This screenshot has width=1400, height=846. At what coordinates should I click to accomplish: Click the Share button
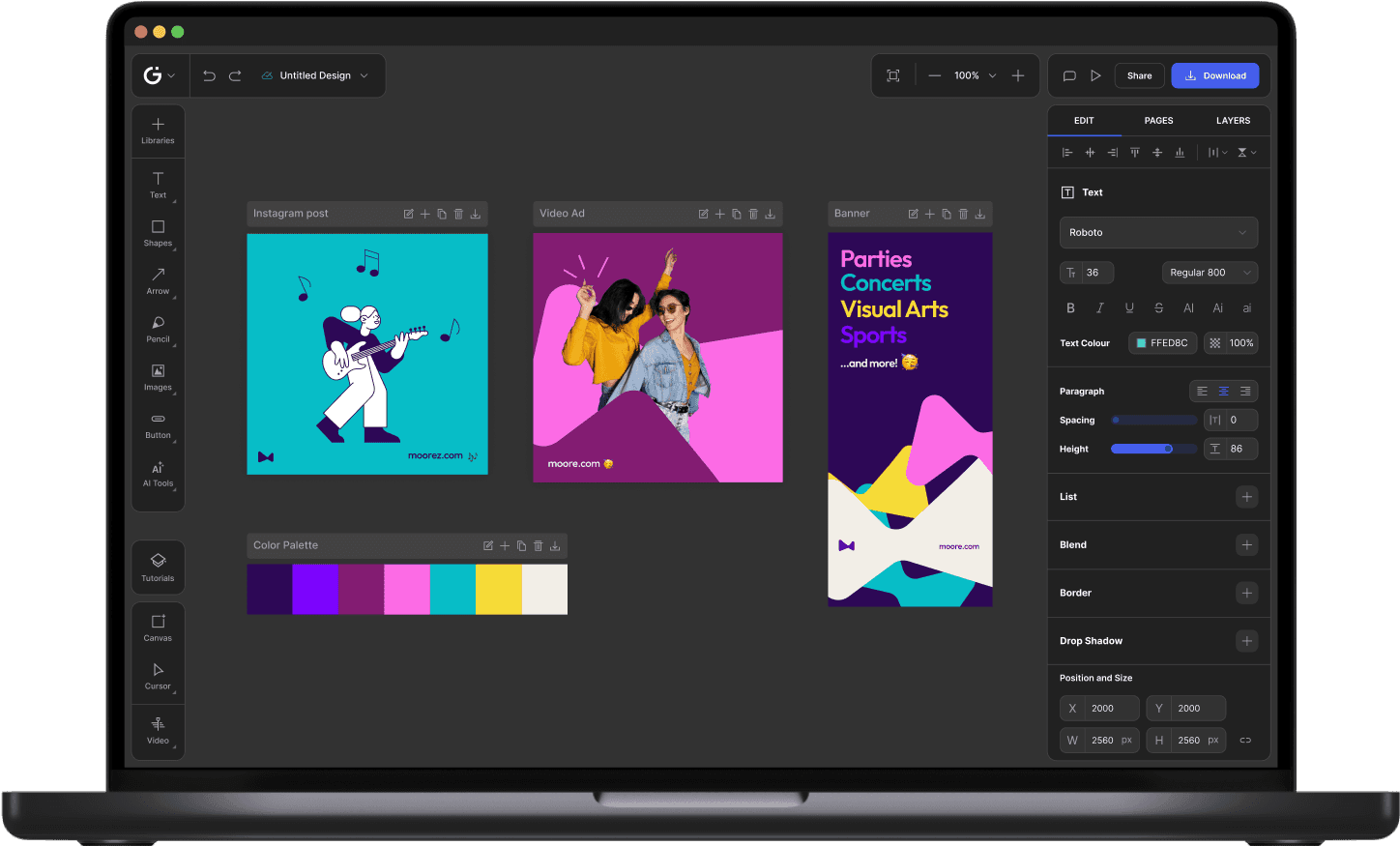pyautogui.click(x=1139, y=75)
